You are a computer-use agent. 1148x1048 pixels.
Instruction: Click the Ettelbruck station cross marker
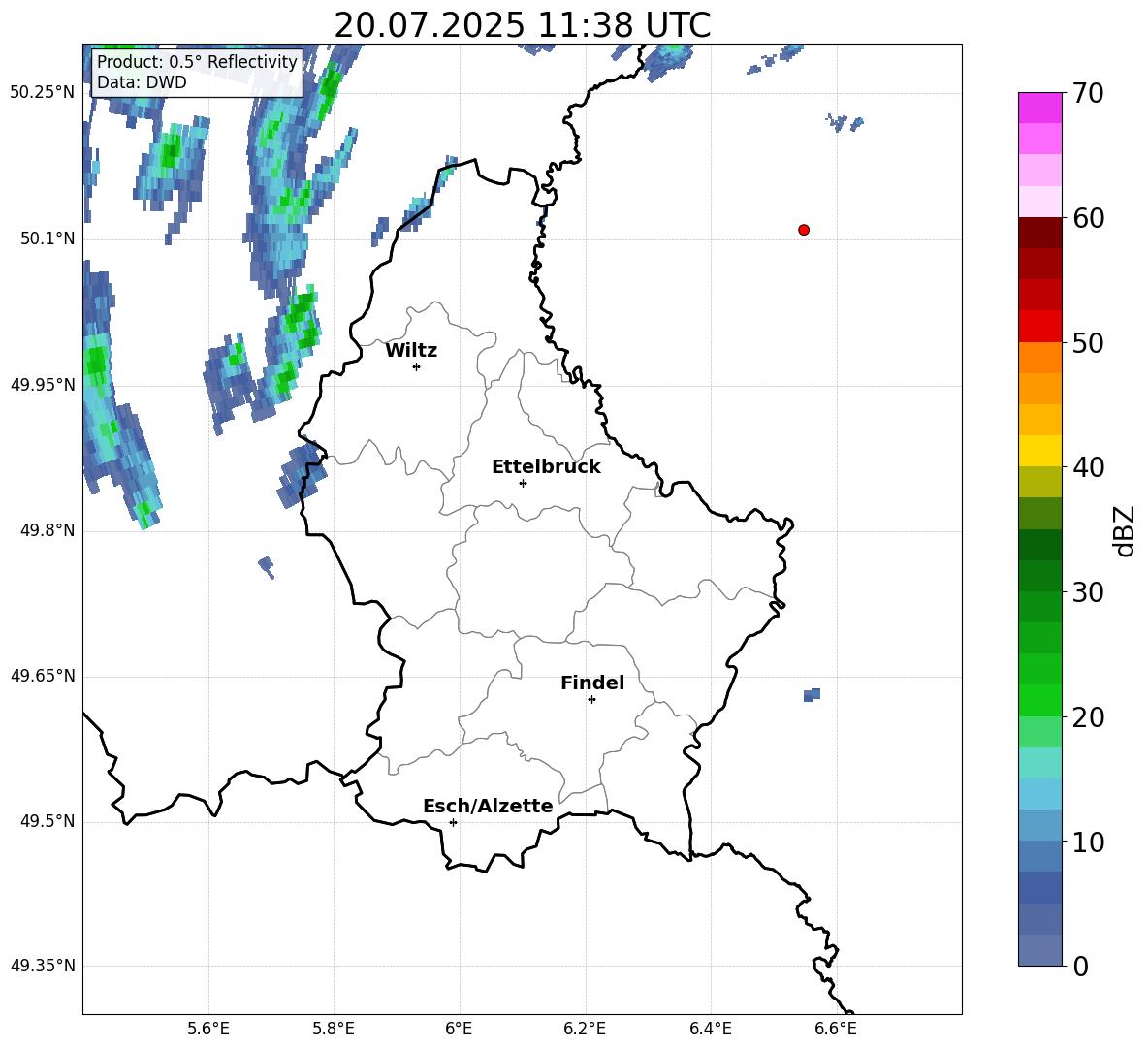[523, 483]
